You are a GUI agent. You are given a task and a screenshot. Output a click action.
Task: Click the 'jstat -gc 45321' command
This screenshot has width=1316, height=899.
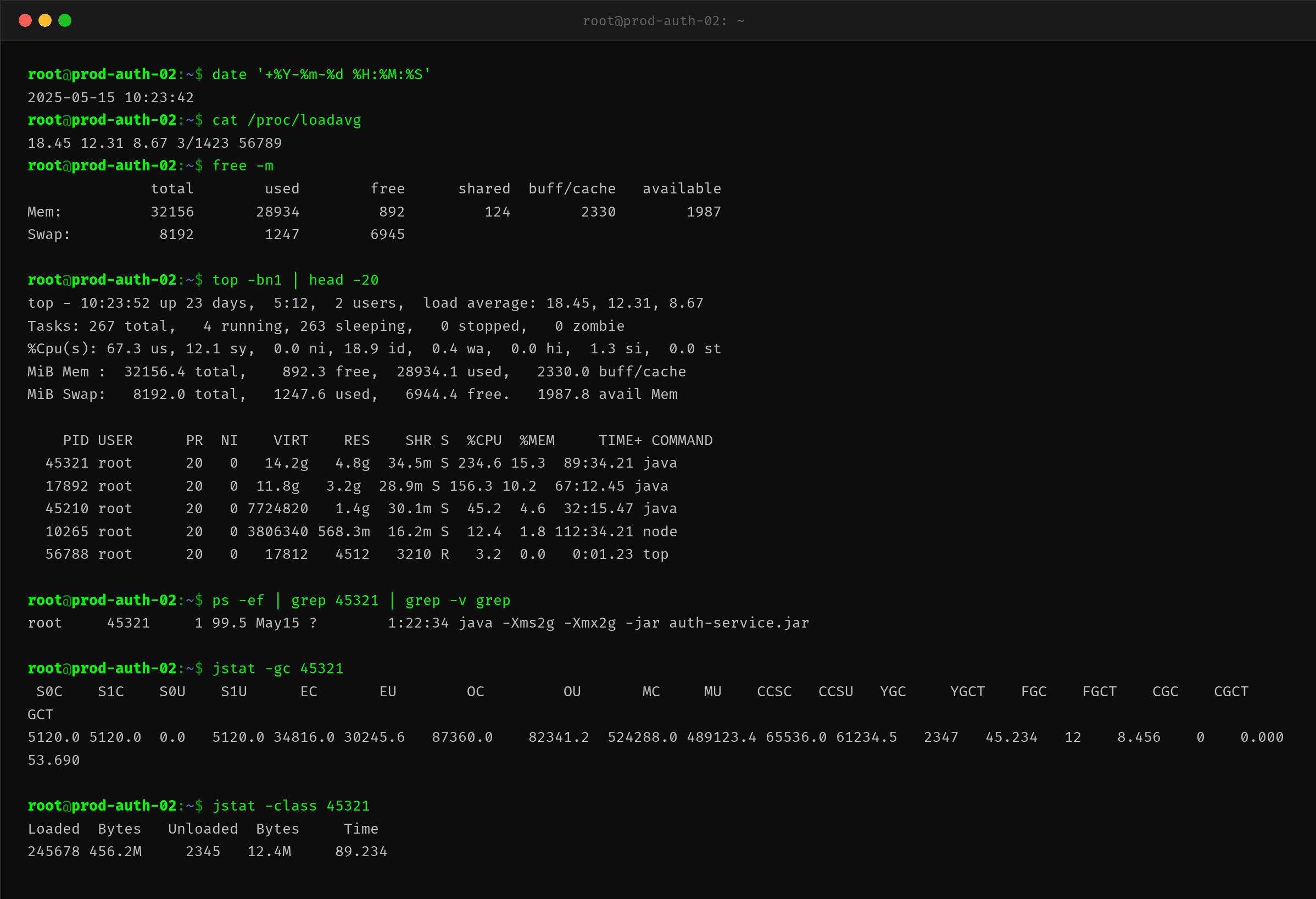277,668
